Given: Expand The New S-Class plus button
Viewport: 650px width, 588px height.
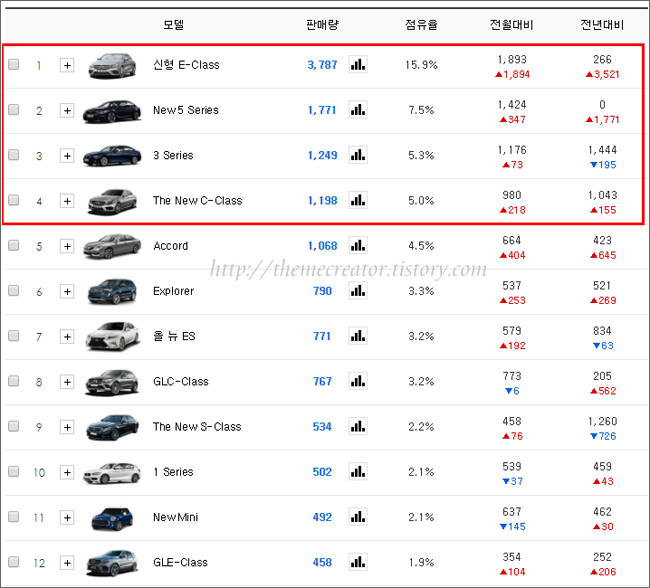Looking at the screenshot, I should pyautogui.click(x=67, y=427).
